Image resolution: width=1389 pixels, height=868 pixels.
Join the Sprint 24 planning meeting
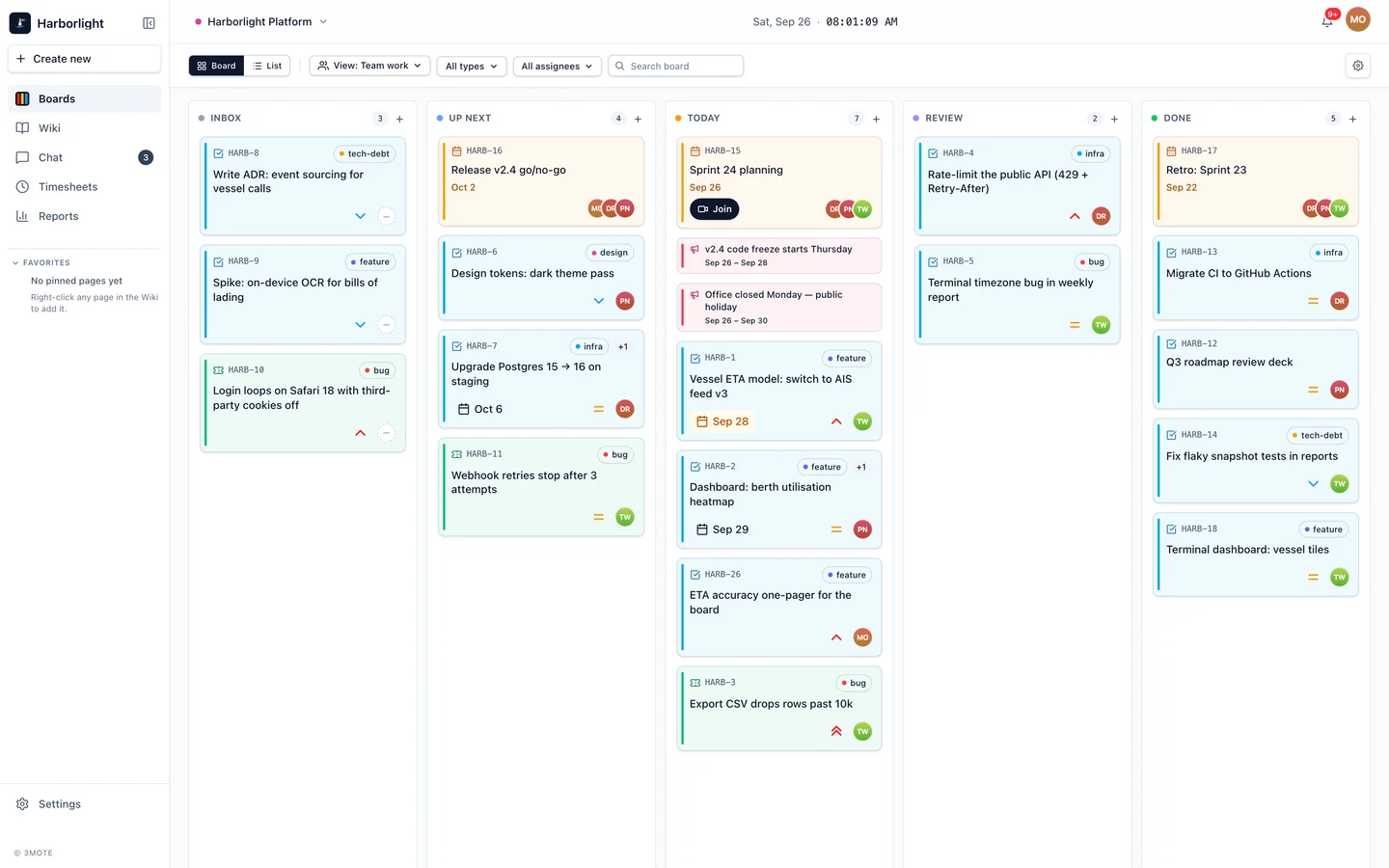click(x=715, y=208)
